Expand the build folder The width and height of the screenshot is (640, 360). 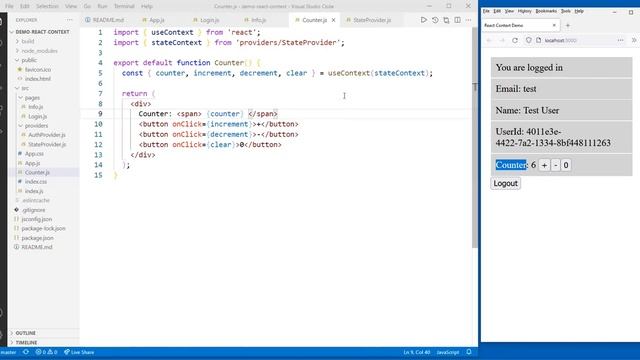tap(27, 41)
